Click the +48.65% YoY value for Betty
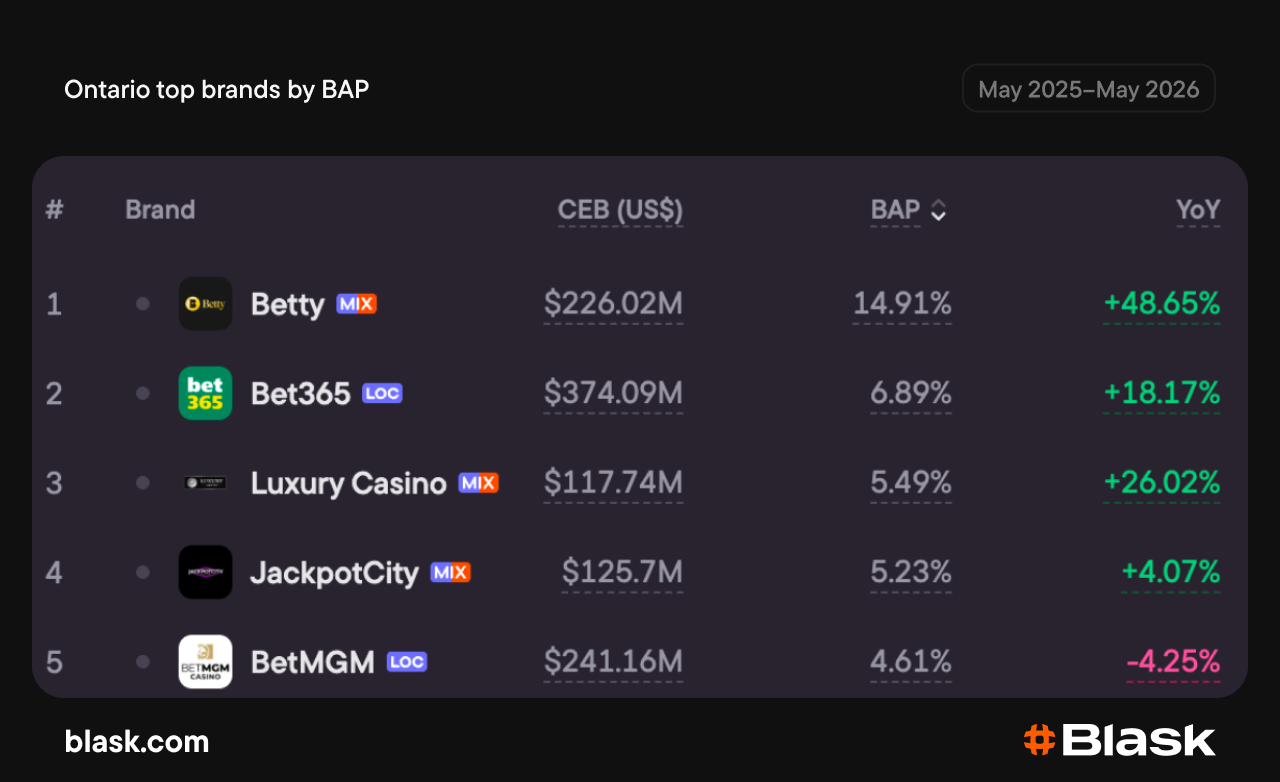The width and height of the screenshot is (1280, 782). [1162, 303]
